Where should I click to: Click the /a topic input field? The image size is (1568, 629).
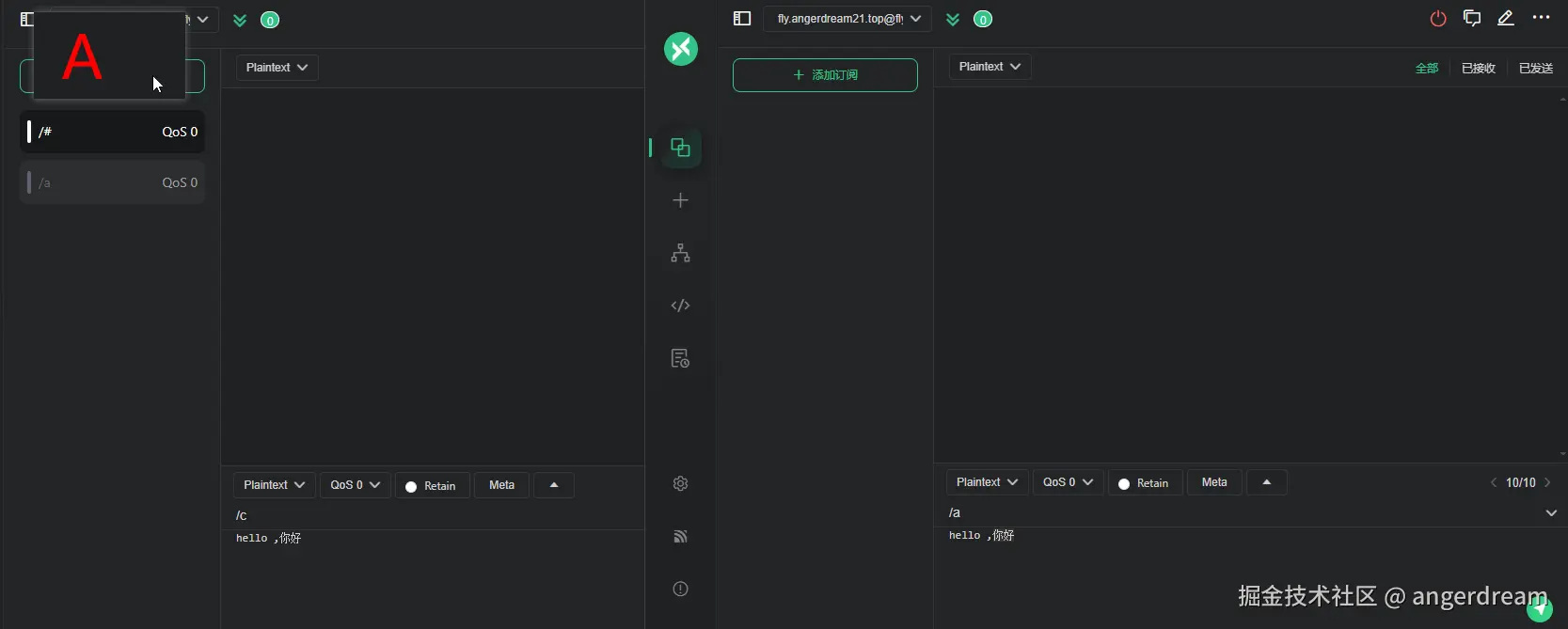1242,512
